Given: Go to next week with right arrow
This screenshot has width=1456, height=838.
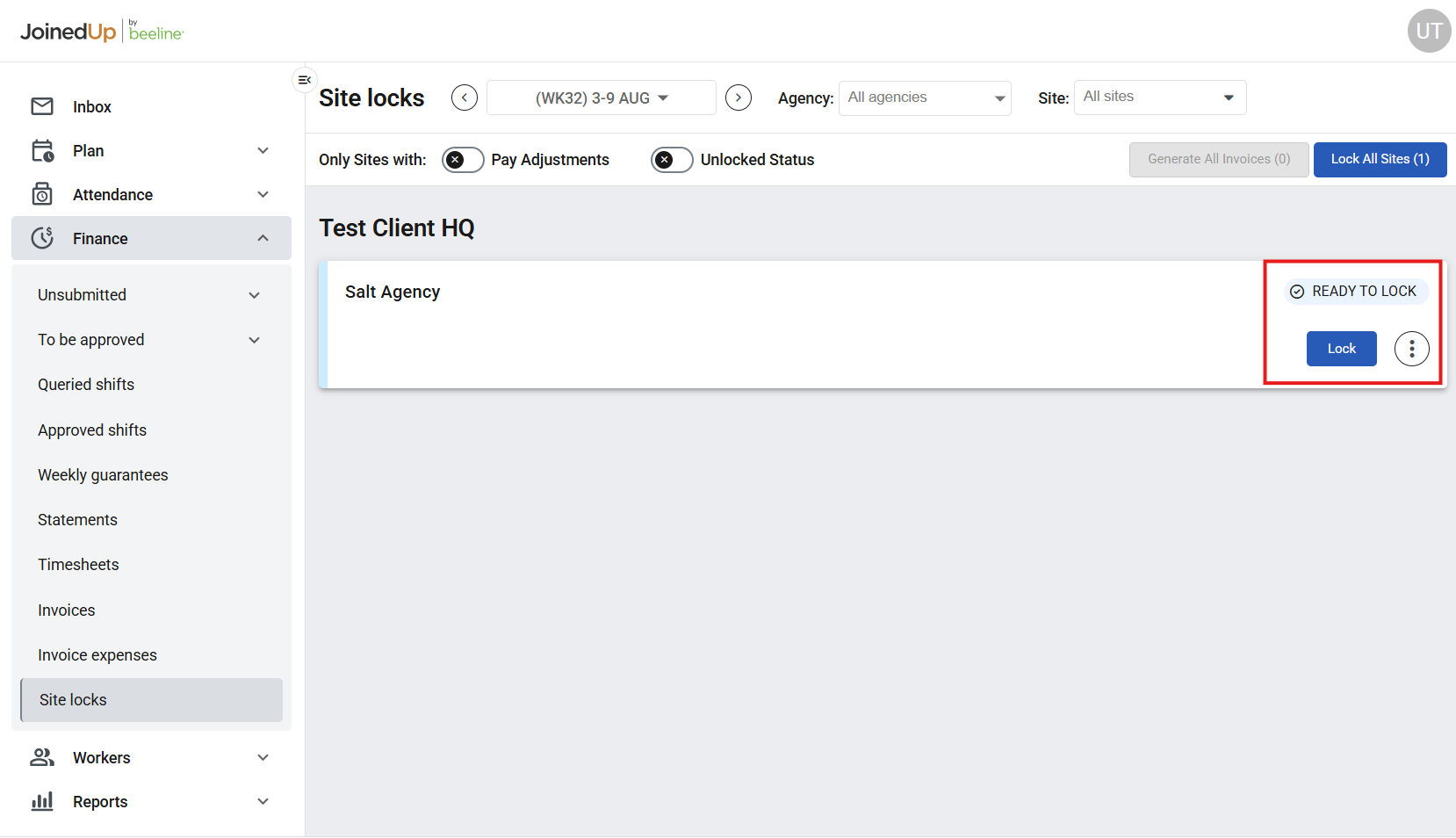Looking at the screenshot, I should [739, 98].
